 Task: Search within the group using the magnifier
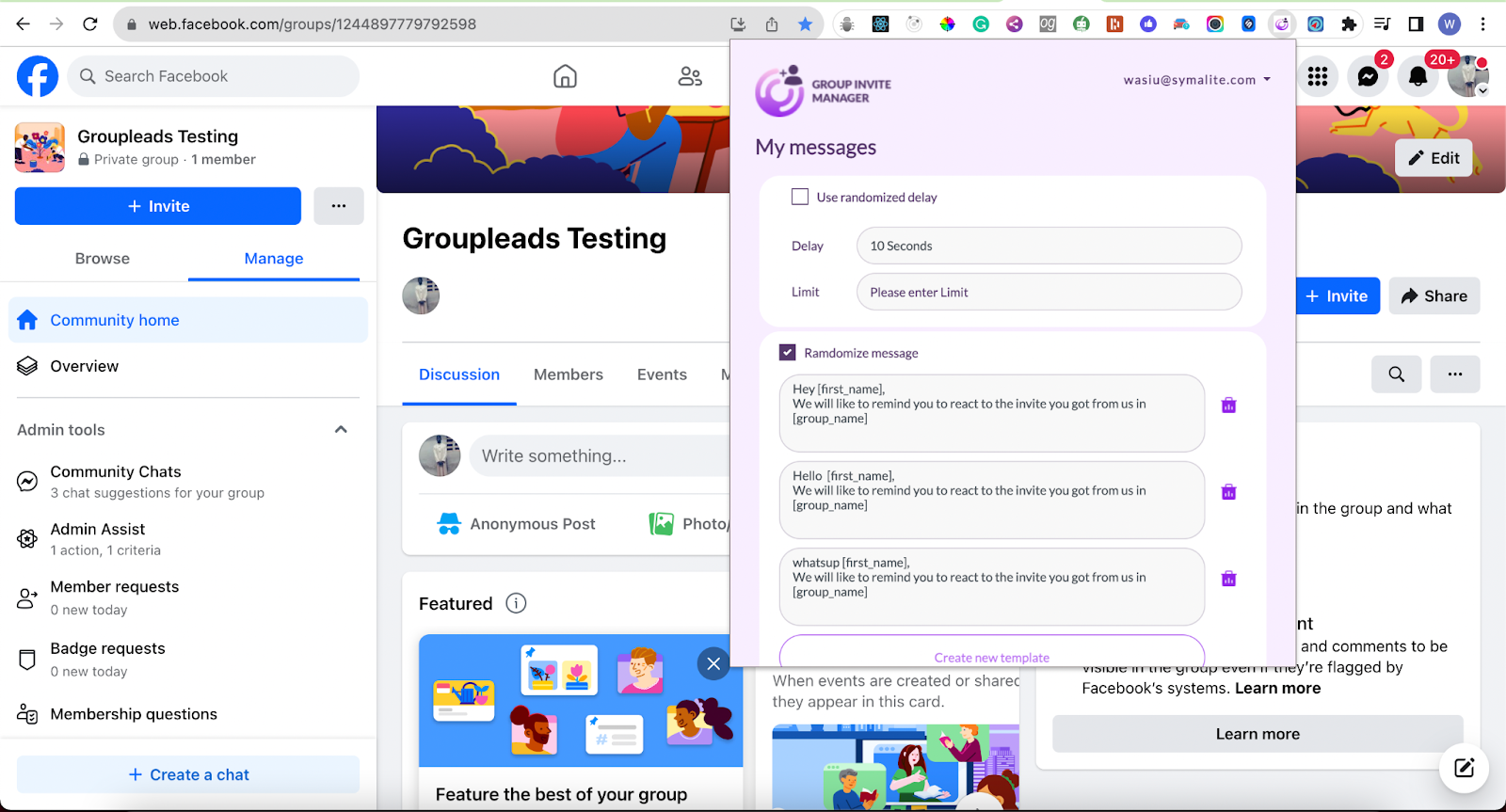coord(1397,374)
